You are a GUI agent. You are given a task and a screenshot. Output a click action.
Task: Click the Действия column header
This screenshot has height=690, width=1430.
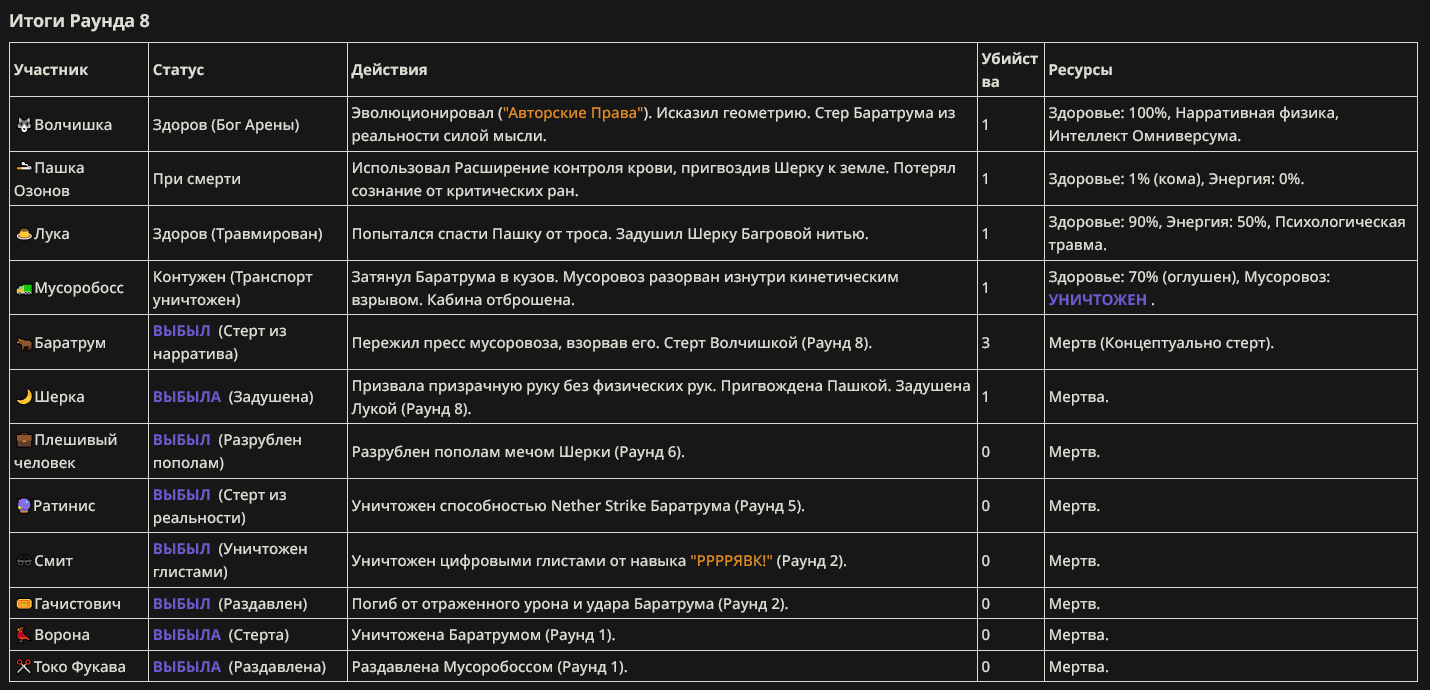click(x=389, y=70)
